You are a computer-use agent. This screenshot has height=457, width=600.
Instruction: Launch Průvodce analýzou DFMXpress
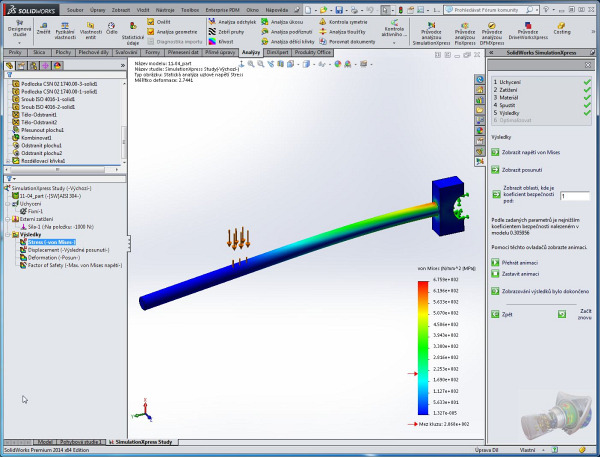pos(491,33)
